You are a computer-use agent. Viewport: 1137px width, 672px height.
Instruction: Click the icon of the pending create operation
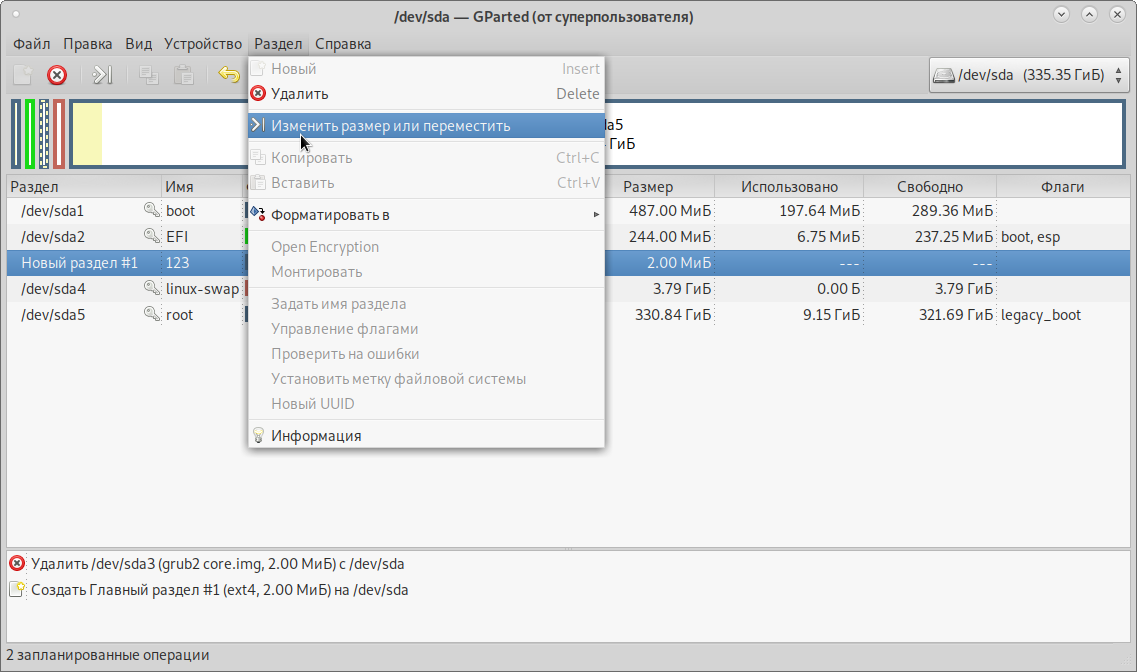[x=17, y=589]
